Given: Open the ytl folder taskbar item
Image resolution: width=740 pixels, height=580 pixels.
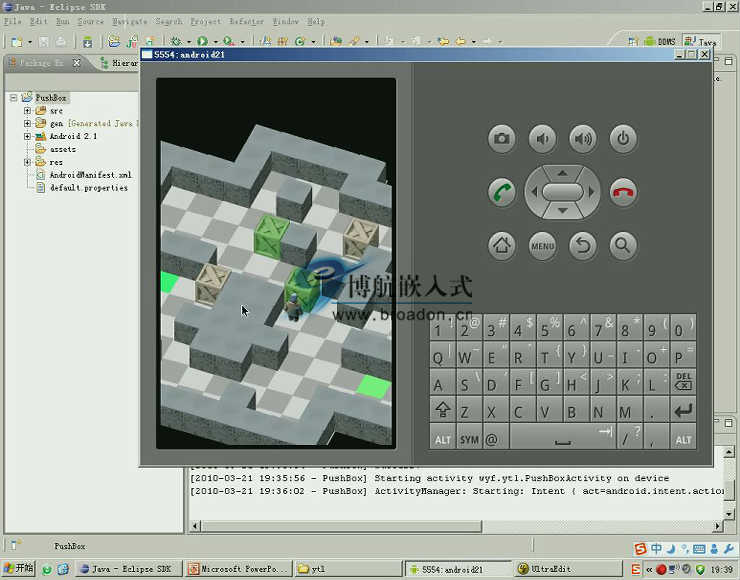Looking at the screenshot, I should (347, 569).
